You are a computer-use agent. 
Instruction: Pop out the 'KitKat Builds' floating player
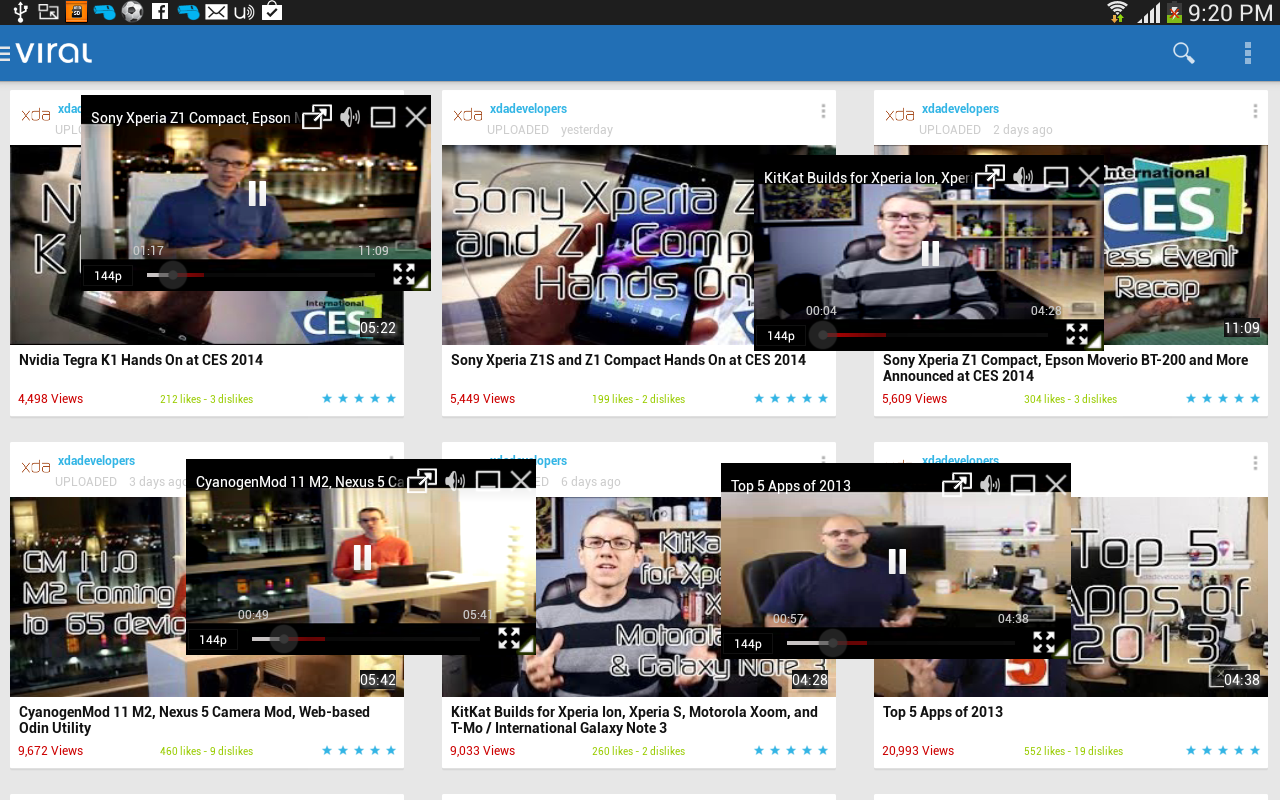pyautogui.click(x=990, y=177)
